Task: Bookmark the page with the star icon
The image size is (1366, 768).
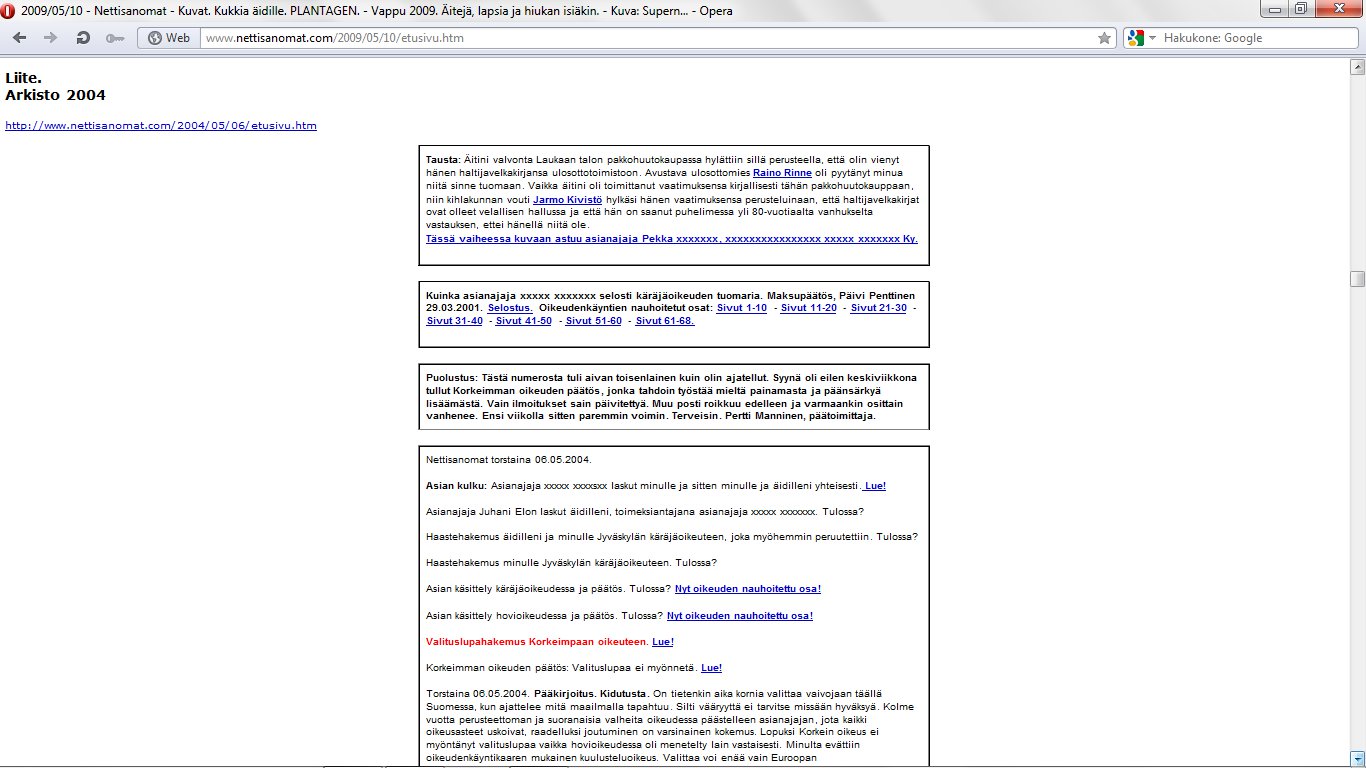Action: pyautogui.click(x=1104, y=38)
